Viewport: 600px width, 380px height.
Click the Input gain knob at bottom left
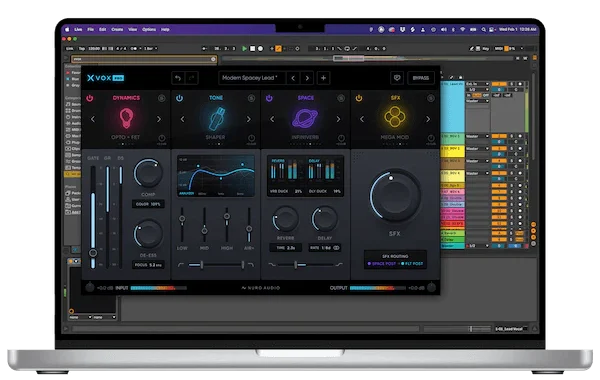[90, 287]
